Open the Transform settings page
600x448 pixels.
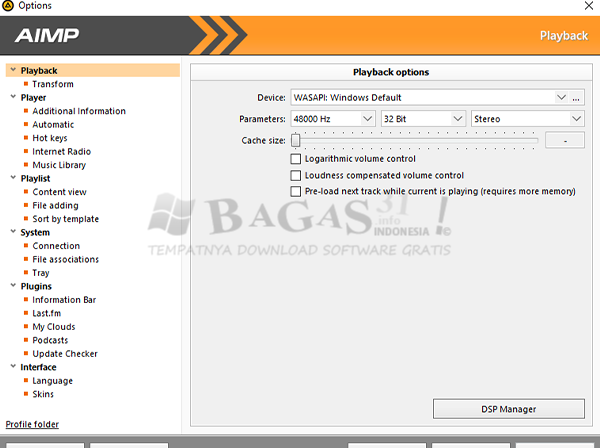(53, 84)
